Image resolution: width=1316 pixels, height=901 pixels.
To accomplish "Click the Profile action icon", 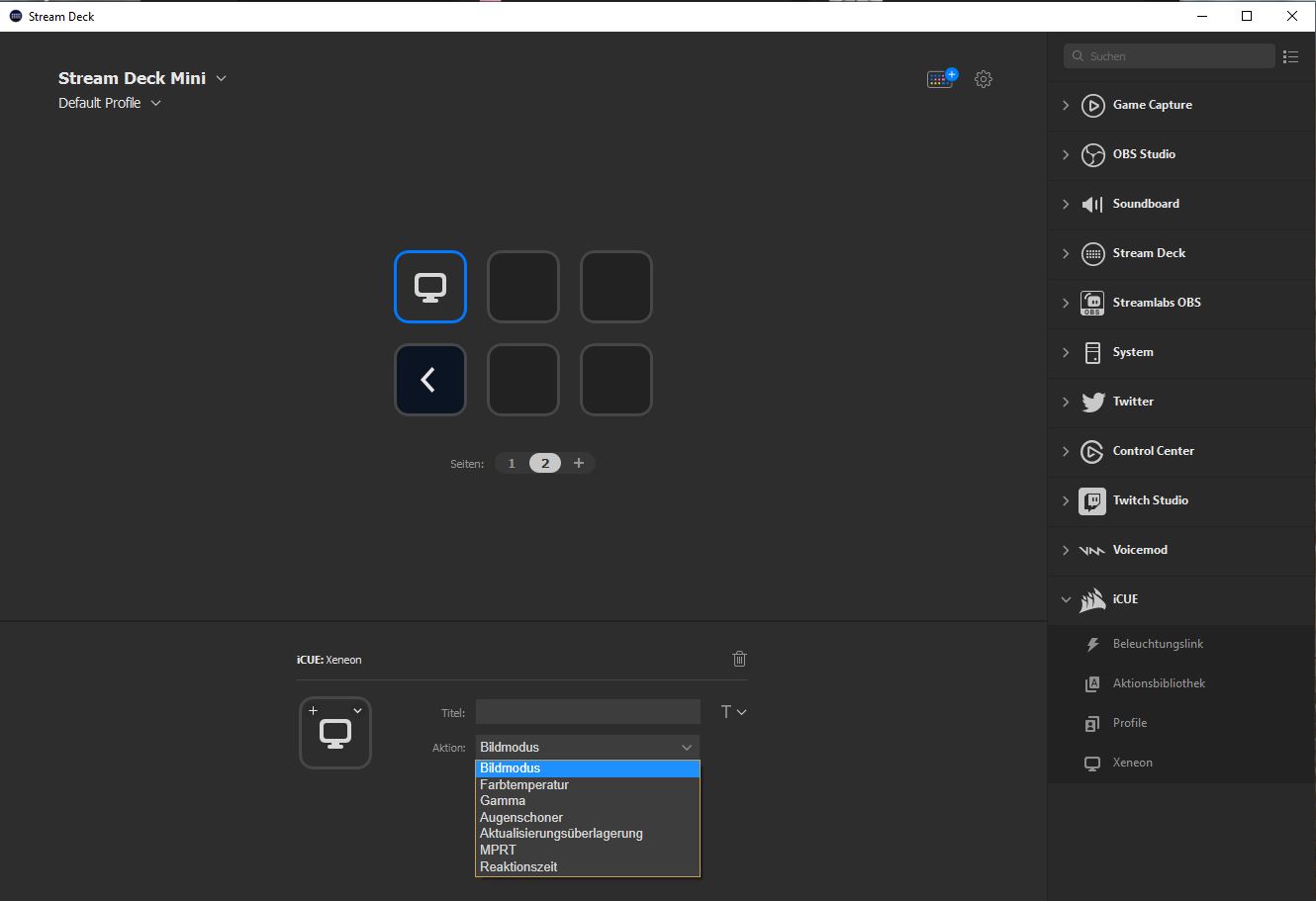I will point(1092,723).
